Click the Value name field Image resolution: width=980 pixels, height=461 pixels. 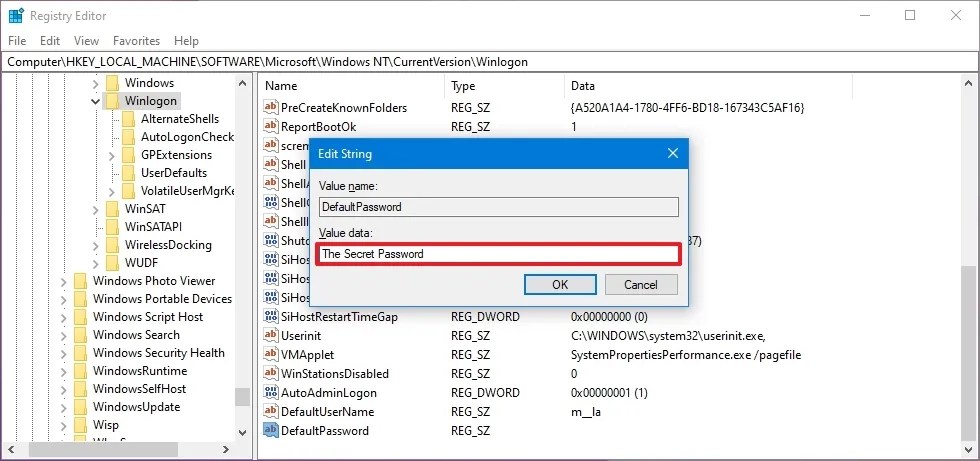[x=498, y=207]
